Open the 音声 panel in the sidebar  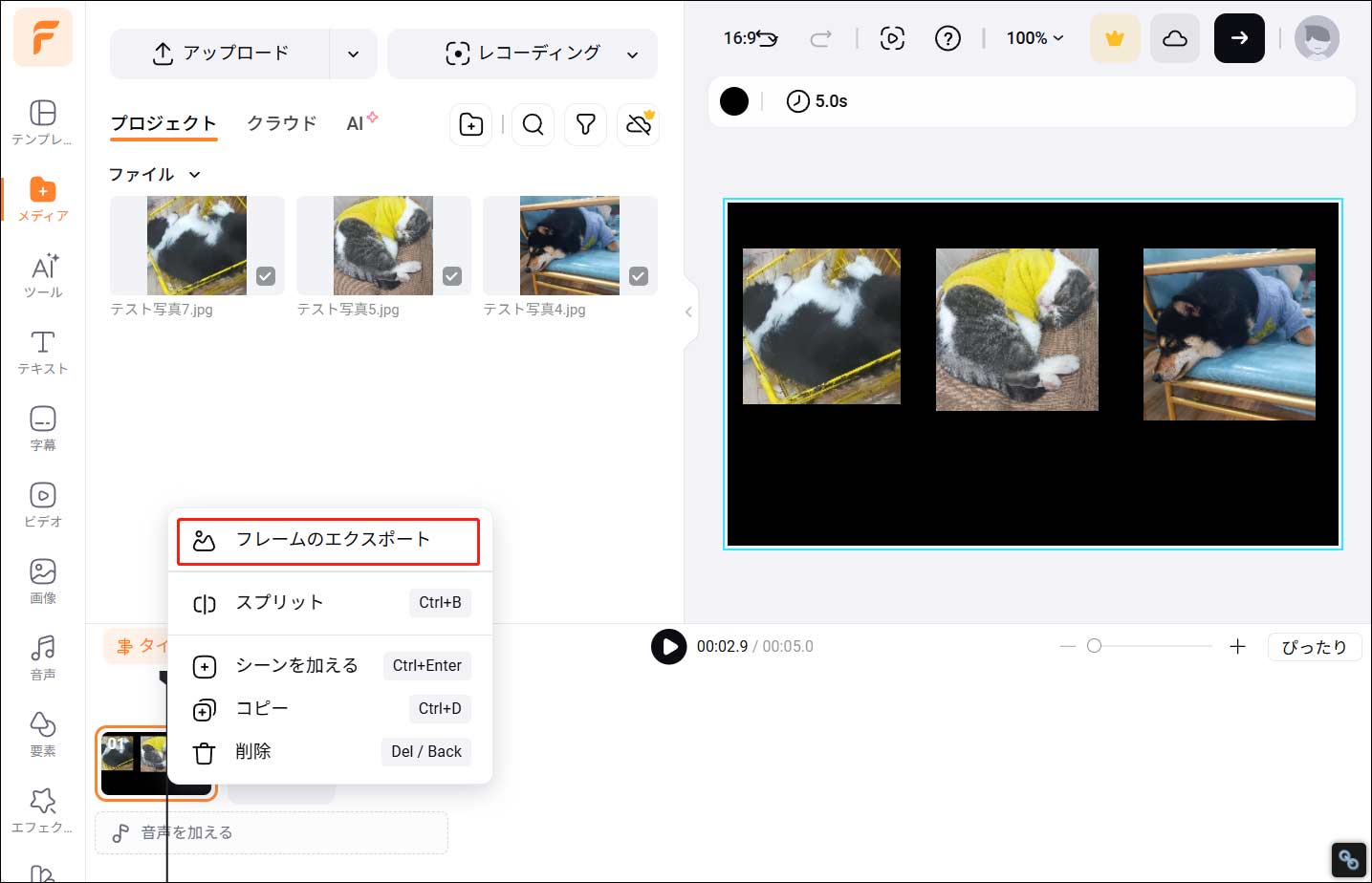point(42,657)
